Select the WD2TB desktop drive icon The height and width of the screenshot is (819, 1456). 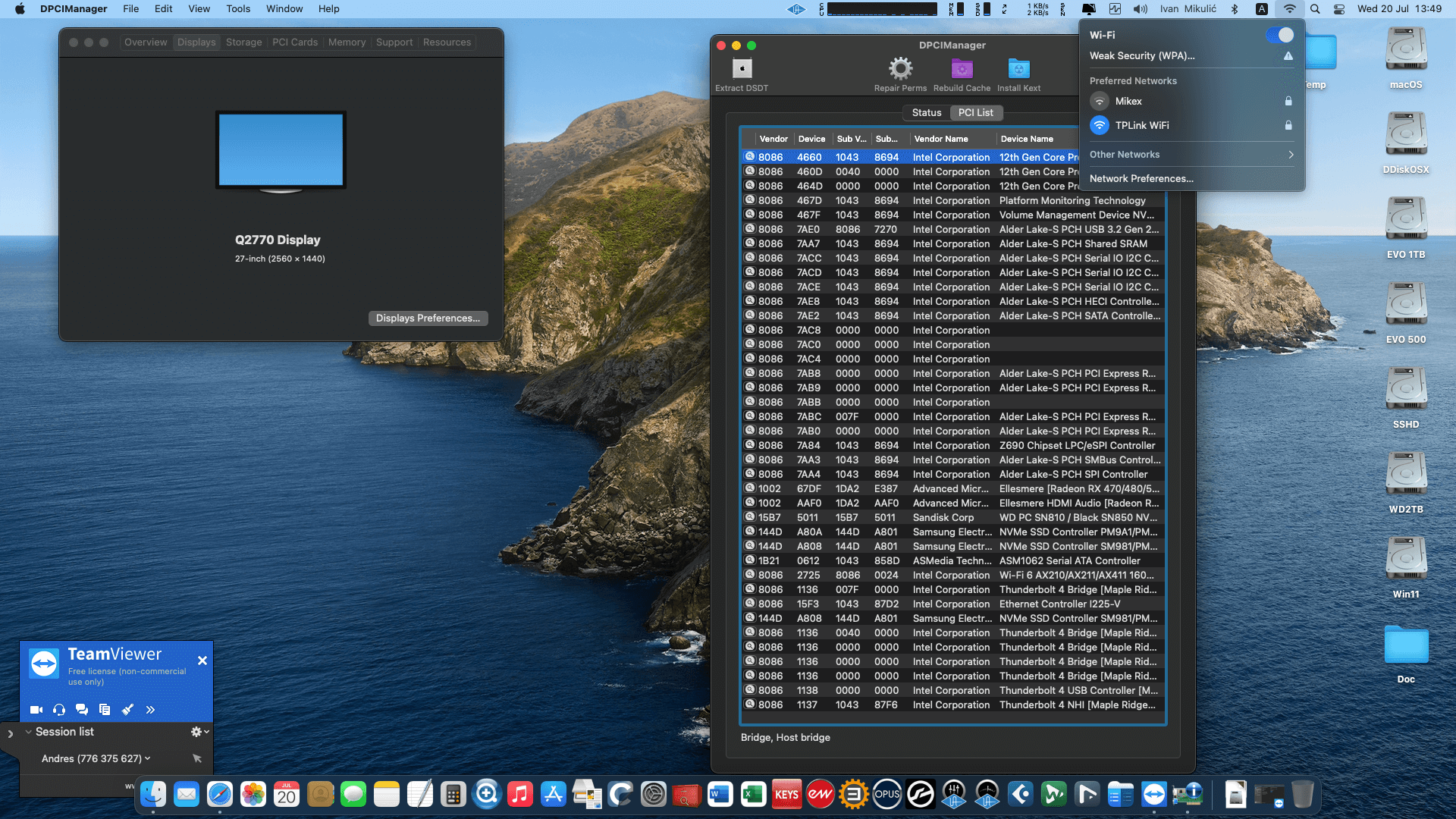point(1406,475)
